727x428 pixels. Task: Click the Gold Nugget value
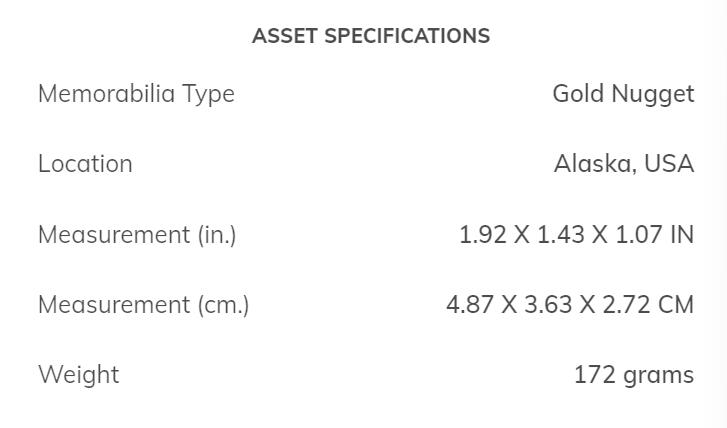[x=623, y=94]
